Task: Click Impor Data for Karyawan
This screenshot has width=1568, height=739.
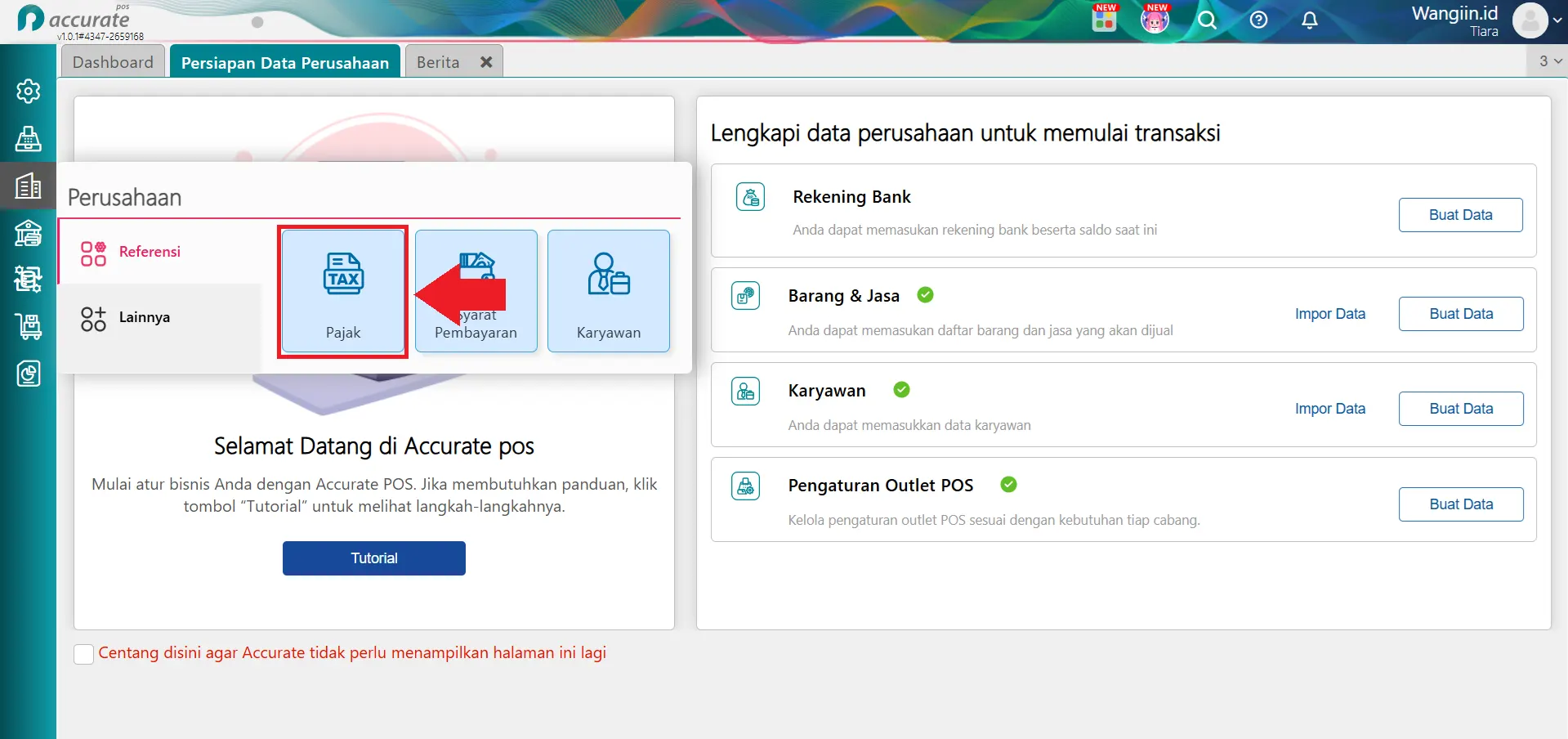Action: [x=1330, y=409]
